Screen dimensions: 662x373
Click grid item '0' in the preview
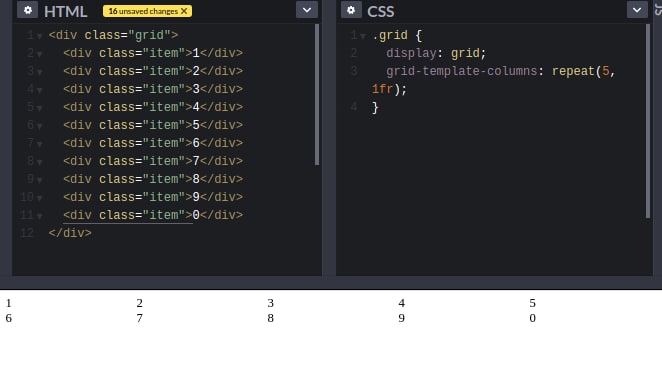(532, 318)
